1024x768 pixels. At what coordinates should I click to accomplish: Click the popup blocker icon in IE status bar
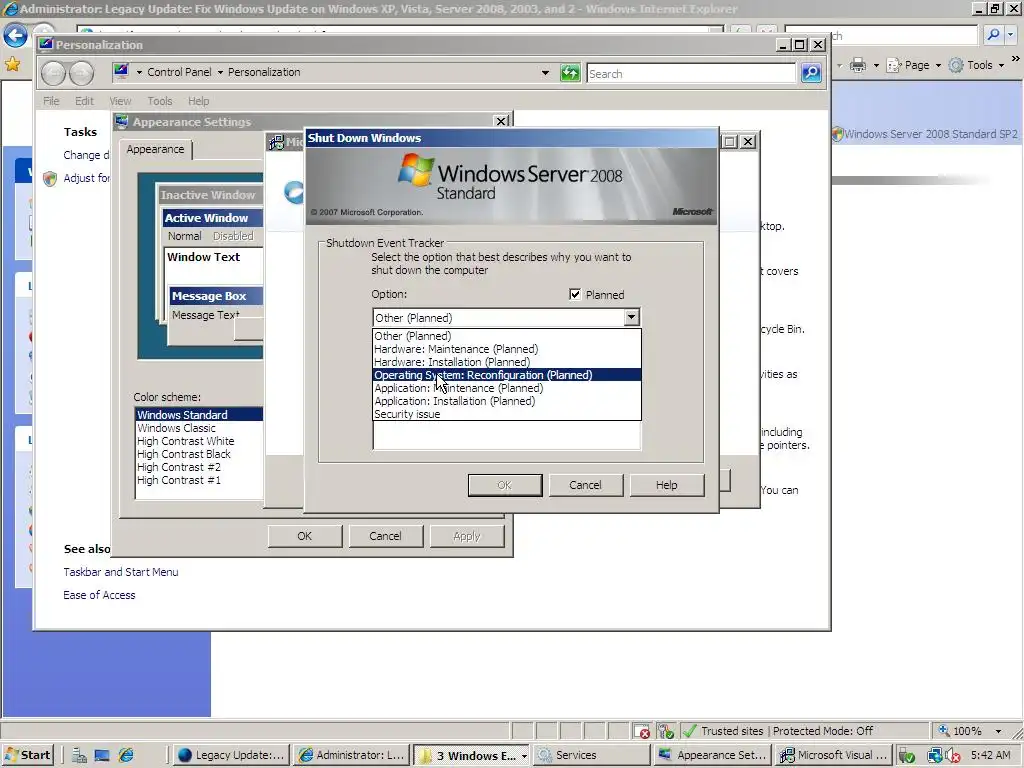click(643, 731)
